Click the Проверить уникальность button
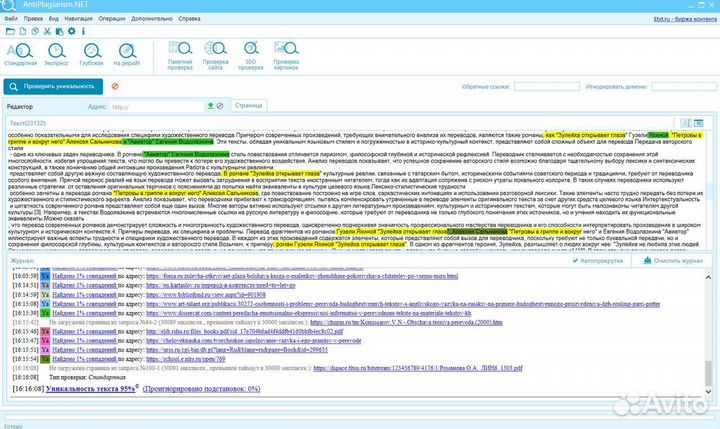Screen dimensions: 720x429 [x=50, y=87]
